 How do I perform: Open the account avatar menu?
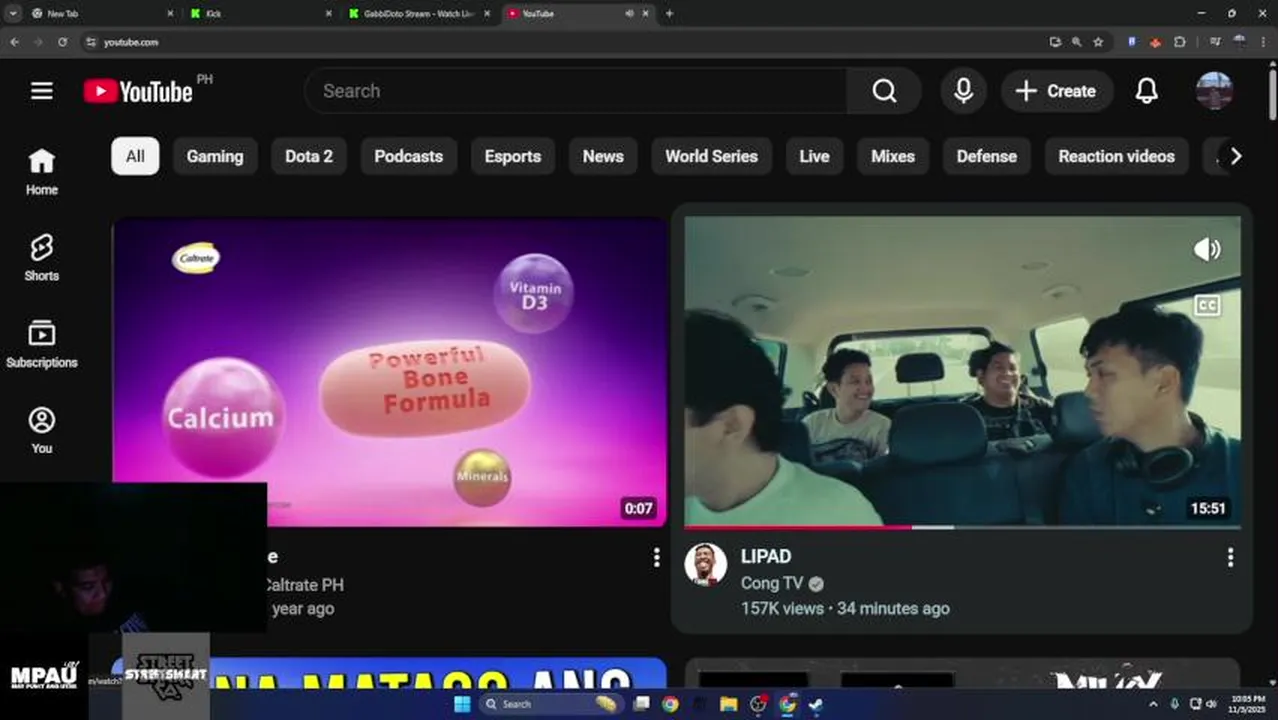click(x=1214, y=91)
